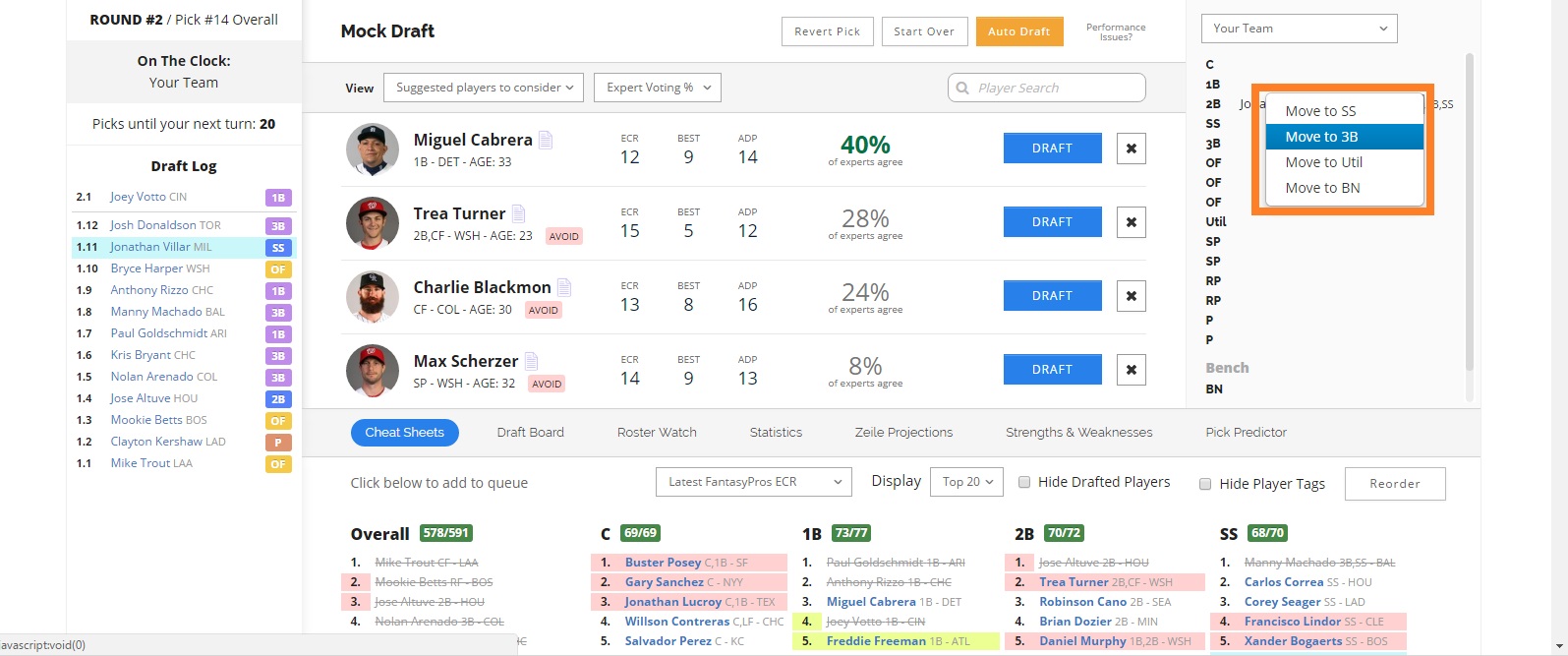Click the 1B badge next to Joey Votto
This screenshot has height=656, width=1568.
[x=278, y=198]
